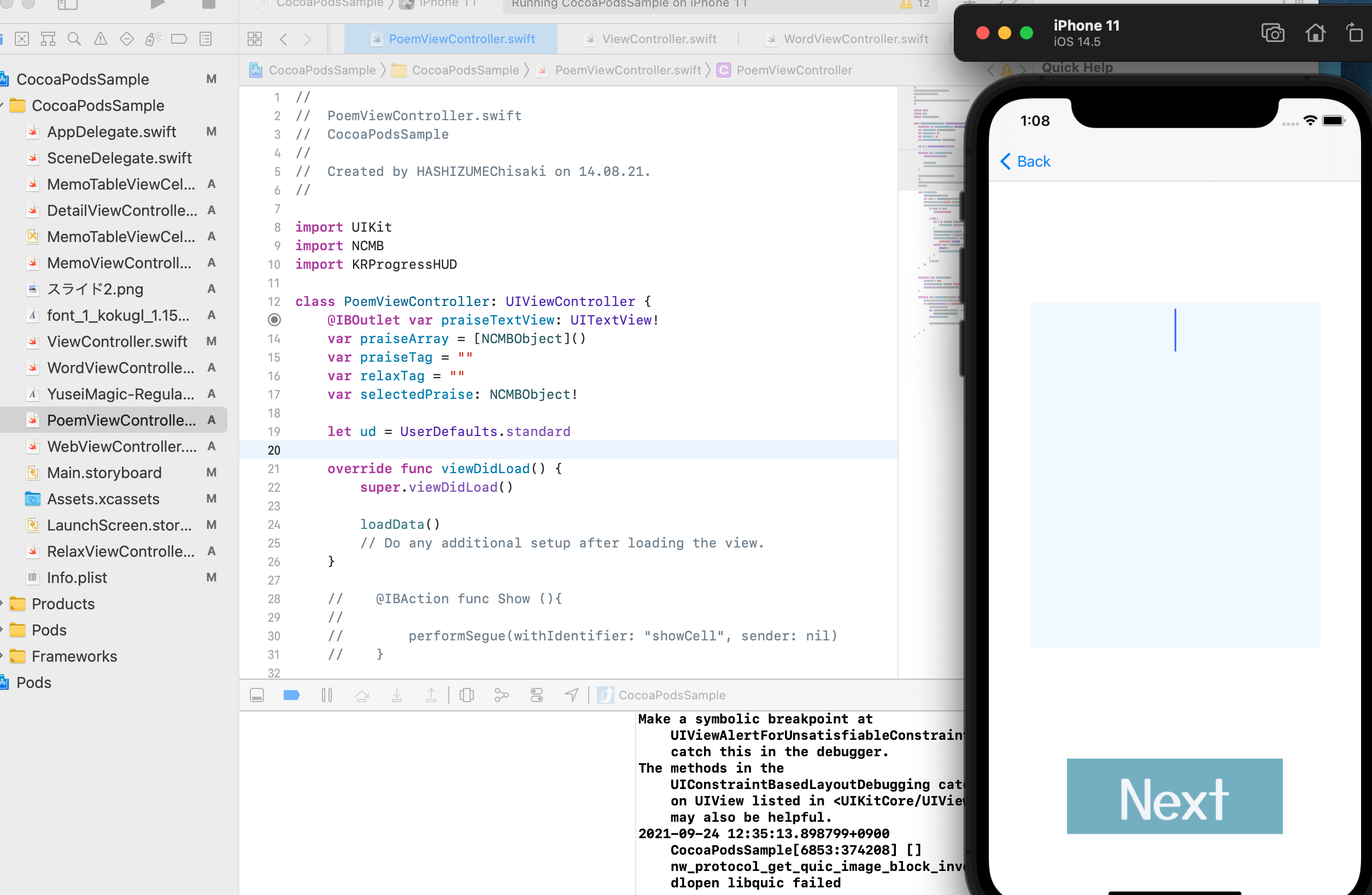This screenshot has width=1372, height=895.
Task: Click the Debug Memory Graph icon
Action: pos(502,695)
